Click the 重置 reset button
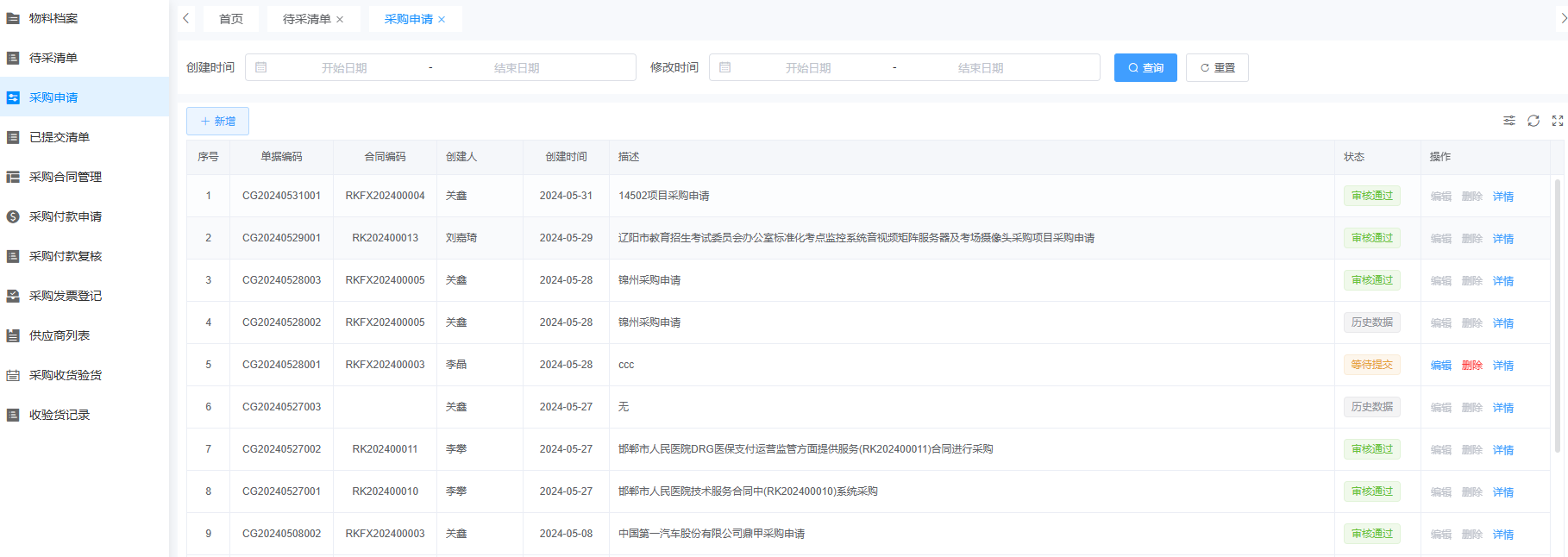This screenshot has height=557, width=1568. (1216, 68)
